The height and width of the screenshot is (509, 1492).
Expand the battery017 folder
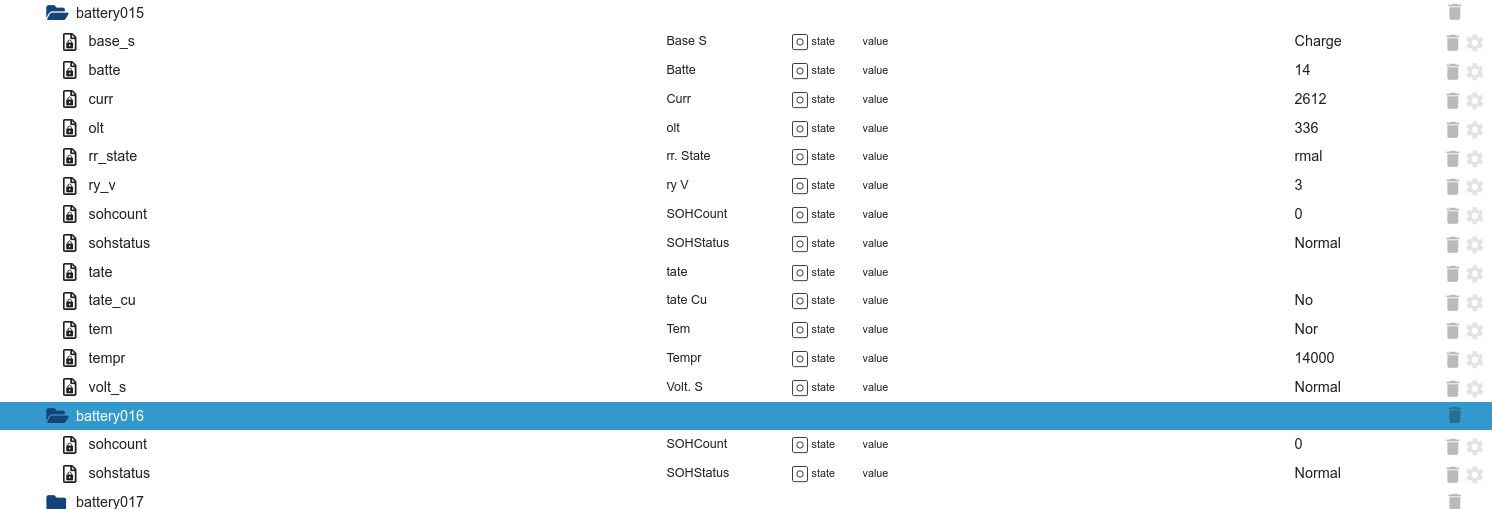(57, 502)
